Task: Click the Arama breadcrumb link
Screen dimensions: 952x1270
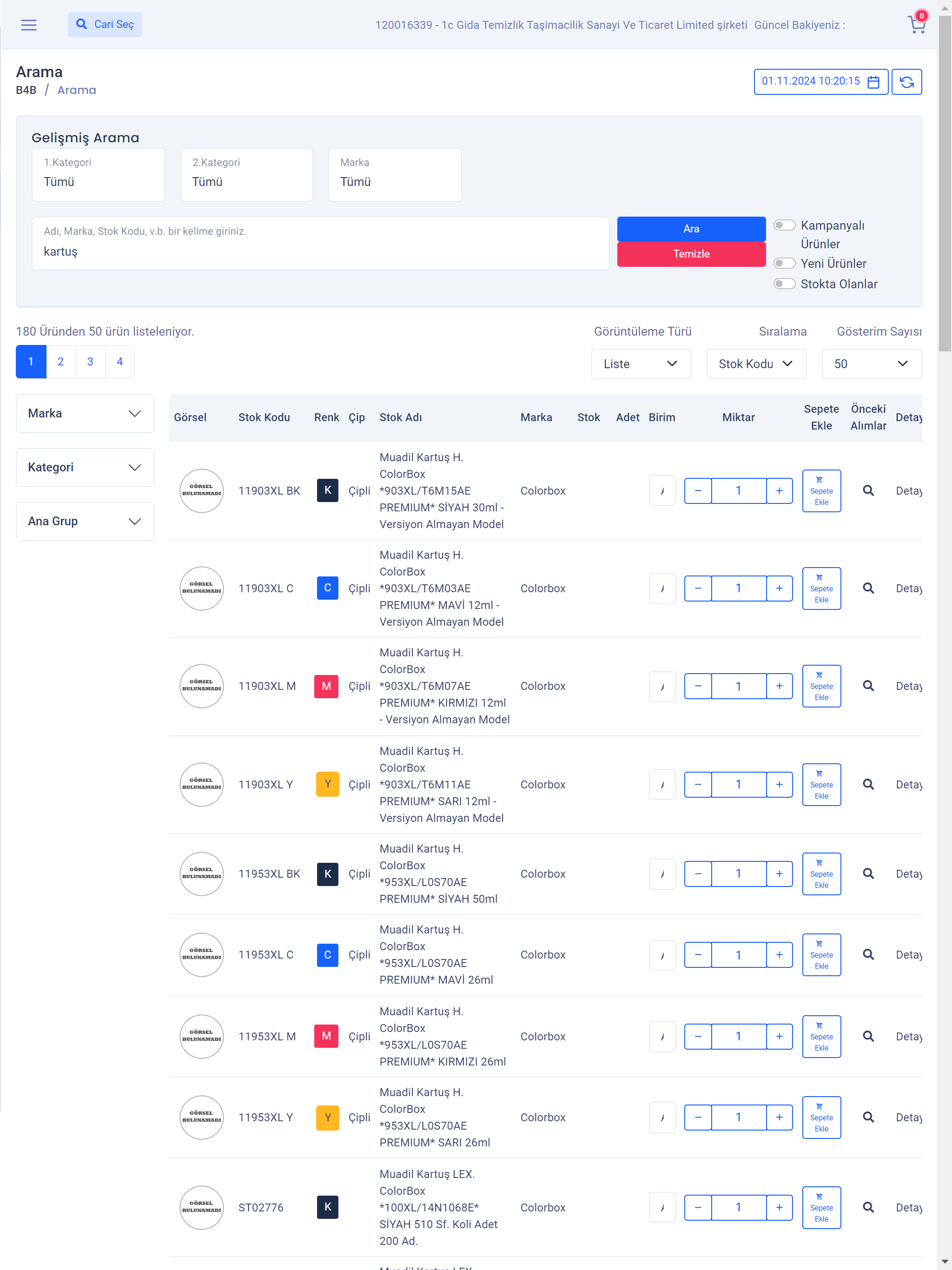Action: click(x=76, y=90)
